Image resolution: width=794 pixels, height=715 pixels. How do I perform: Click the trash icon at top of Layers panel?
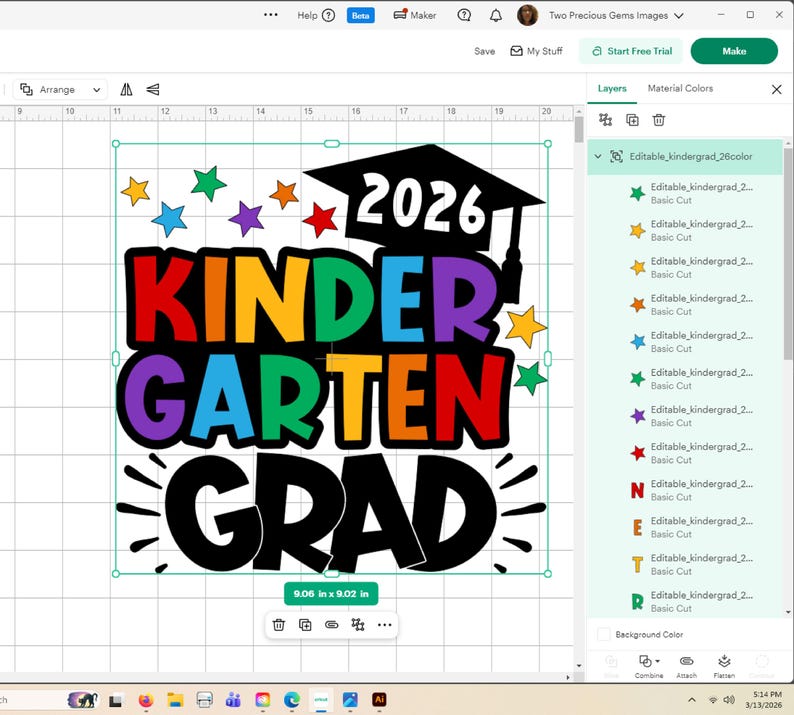point(658,120)
